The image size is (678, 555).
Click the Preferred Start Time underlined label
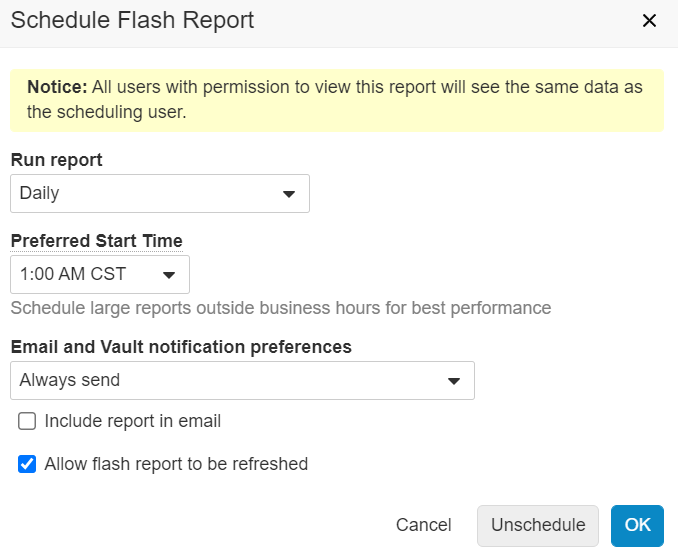[x=96, y=241]
